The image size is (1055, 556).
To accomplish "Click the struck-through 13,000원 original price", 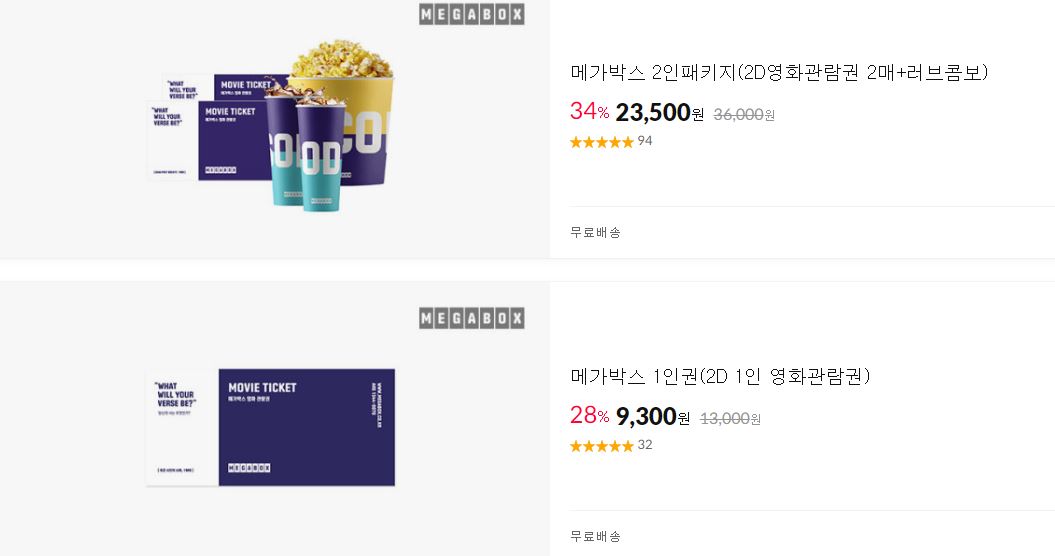I will click(731, 419).
